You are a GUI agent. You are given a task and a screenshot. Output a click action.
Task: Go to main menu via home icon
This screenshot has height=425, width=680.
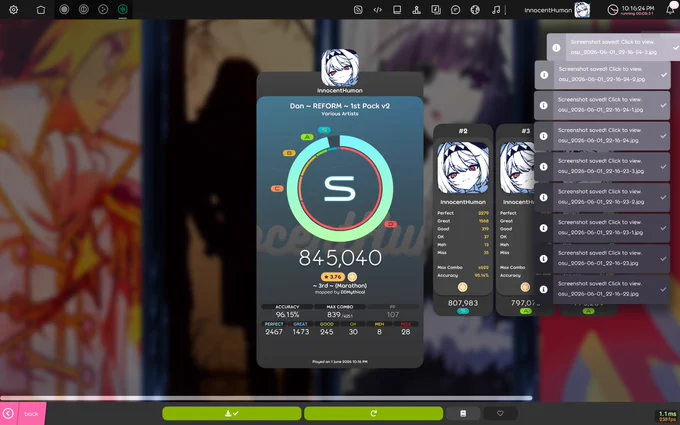tap(41, 10)
